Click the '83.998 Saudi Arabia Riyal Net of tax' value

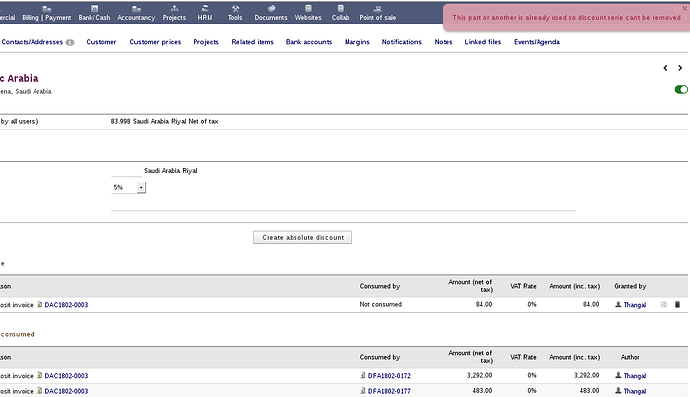coord(164,121)
